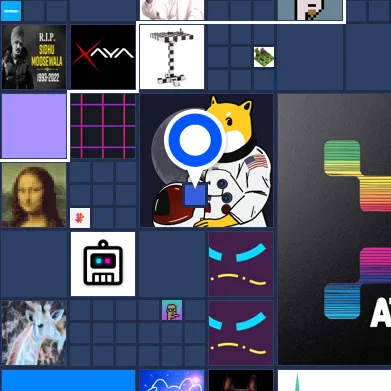The image size is (391, 391).
Task: Select the checkered chess table tile
Action: (x=172, y=57)
